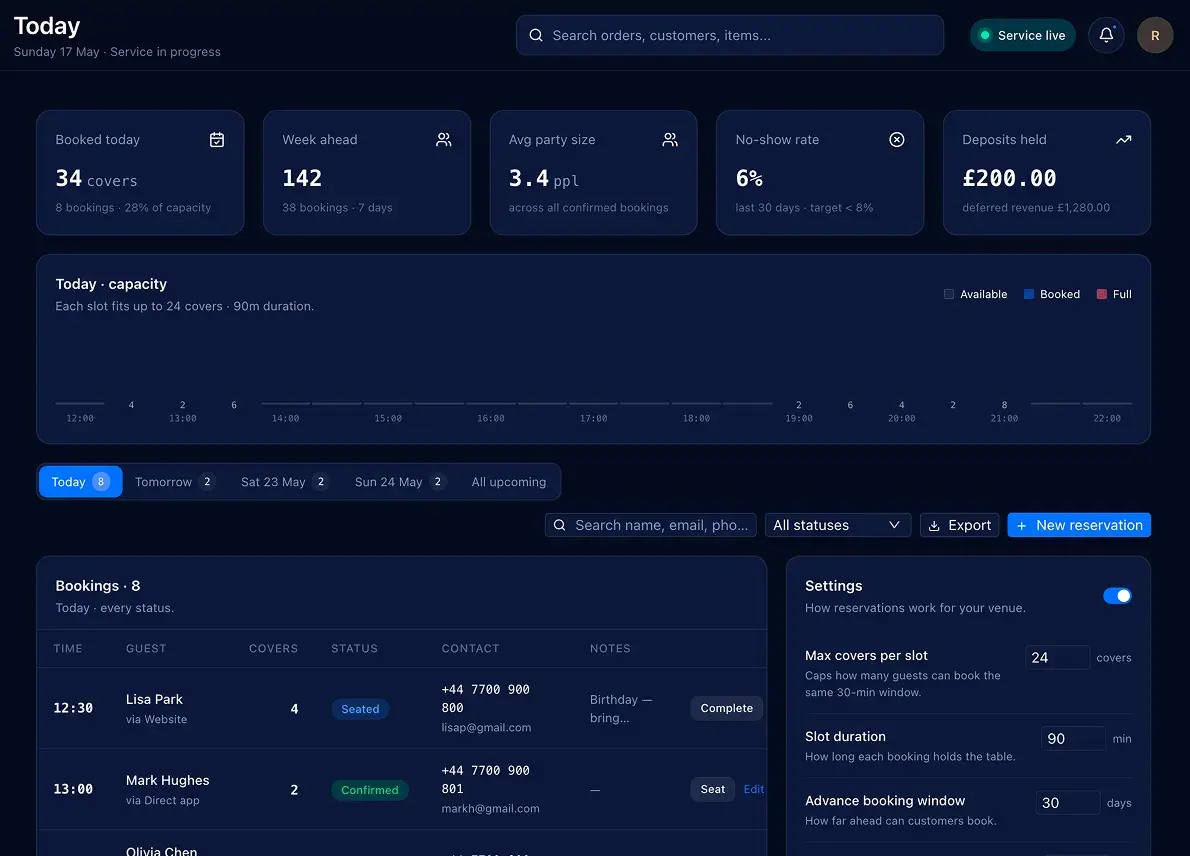
Task: Select the Sun 24 May tab
Action: (x=400, y=482)
